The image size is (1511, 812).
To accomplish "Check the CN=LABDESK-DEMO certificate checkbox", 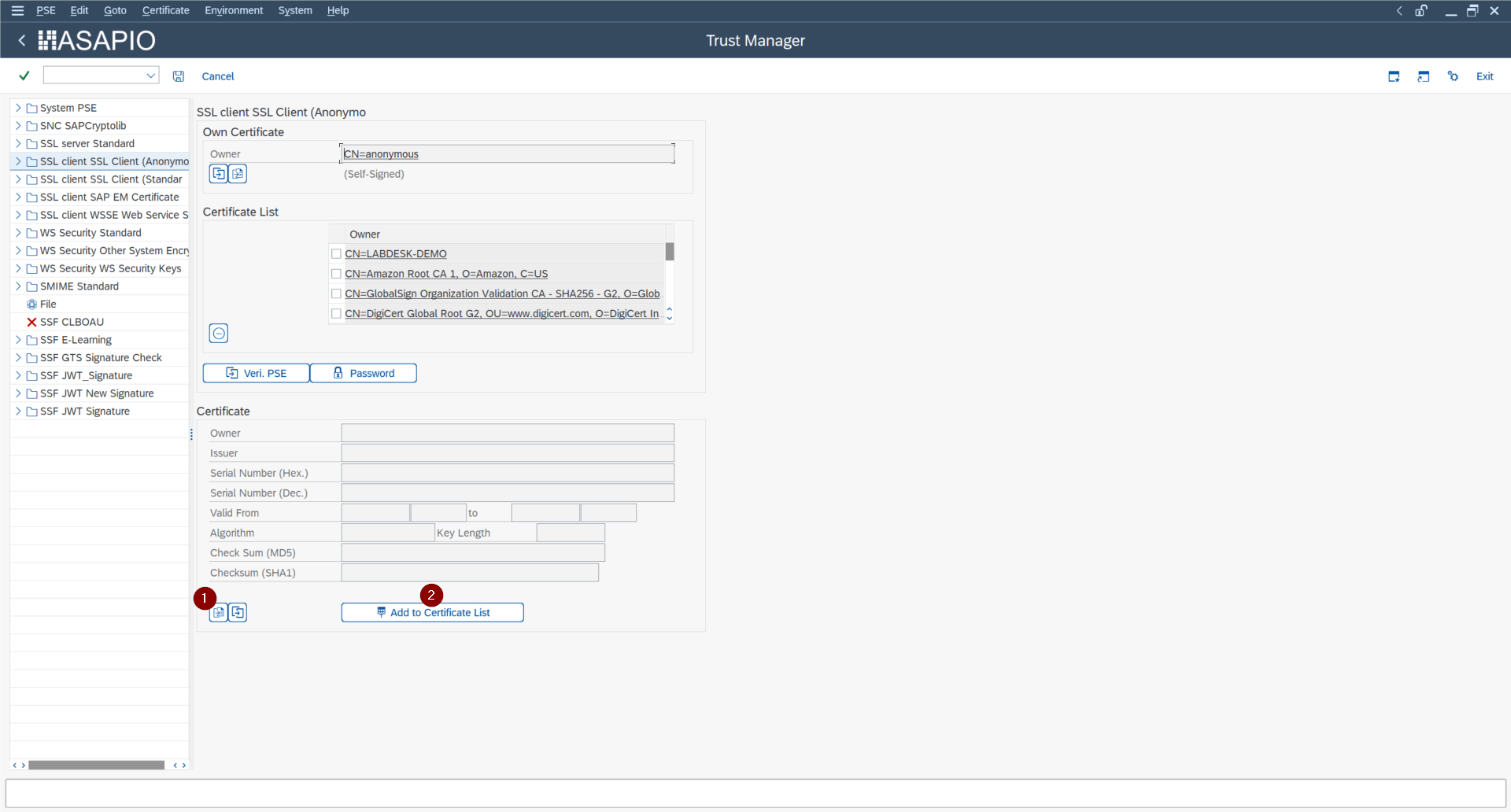I will coord(336,254).
